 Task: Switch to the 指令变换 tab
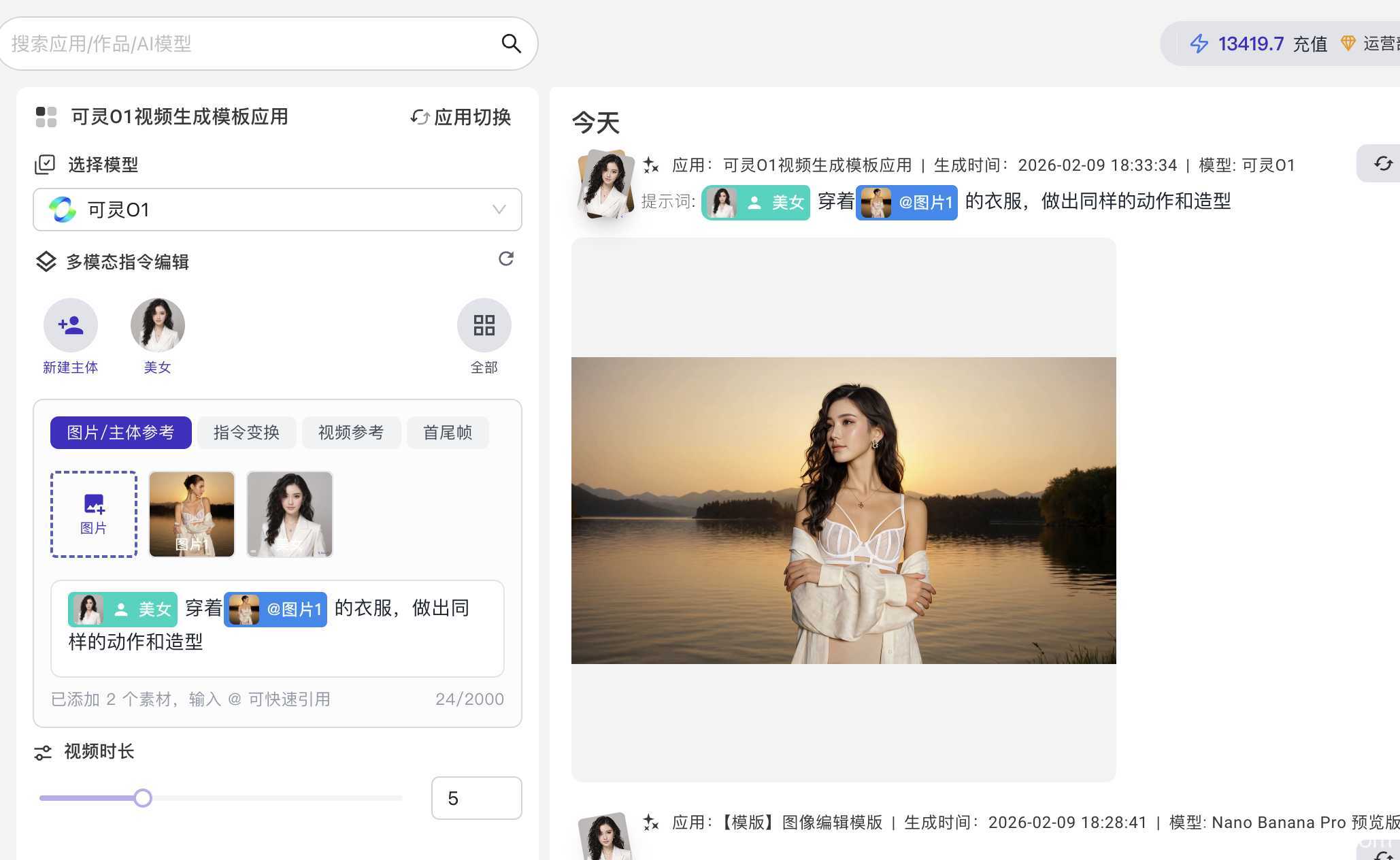(x=246, y=433)
